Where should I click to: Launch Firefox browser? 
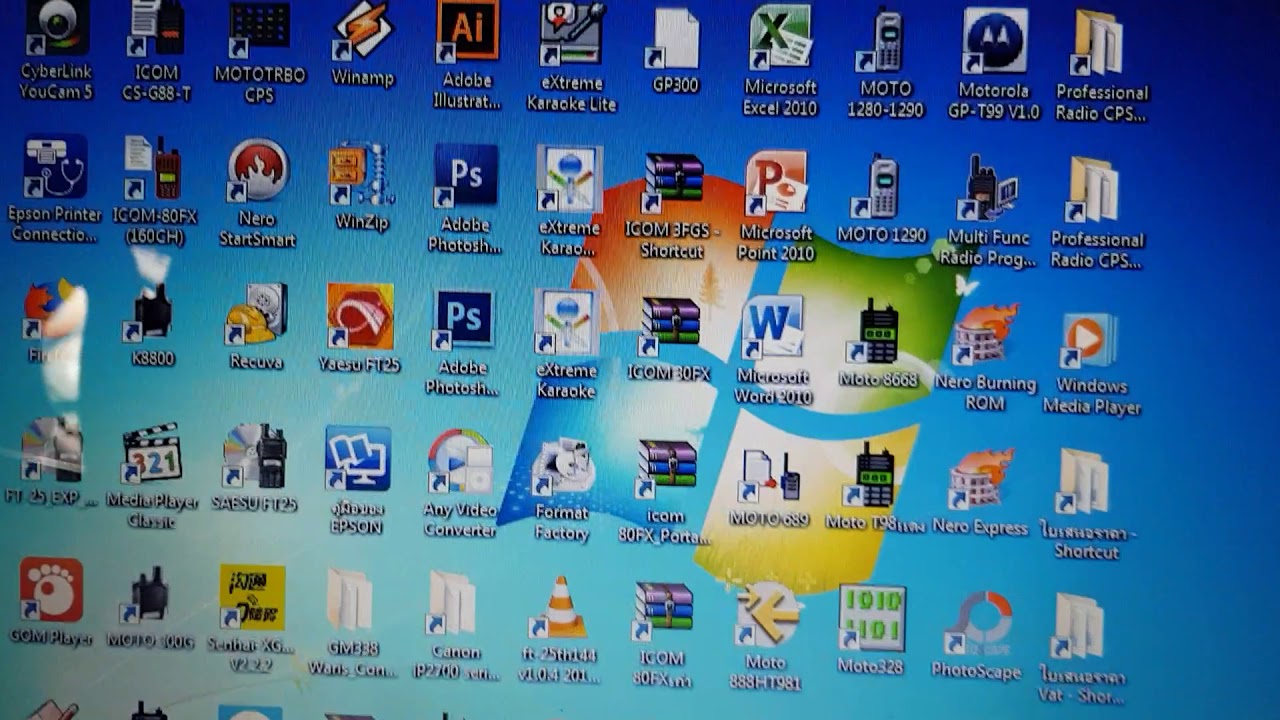tap(53, 322)
